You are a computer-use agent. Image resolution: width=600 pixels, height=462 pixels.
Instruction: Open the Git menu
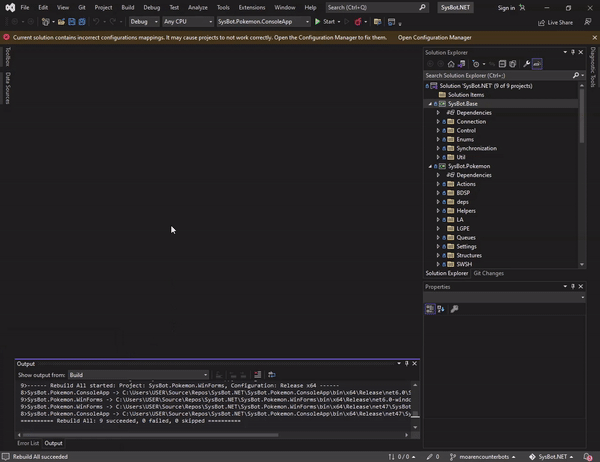(x=82, y=7)
